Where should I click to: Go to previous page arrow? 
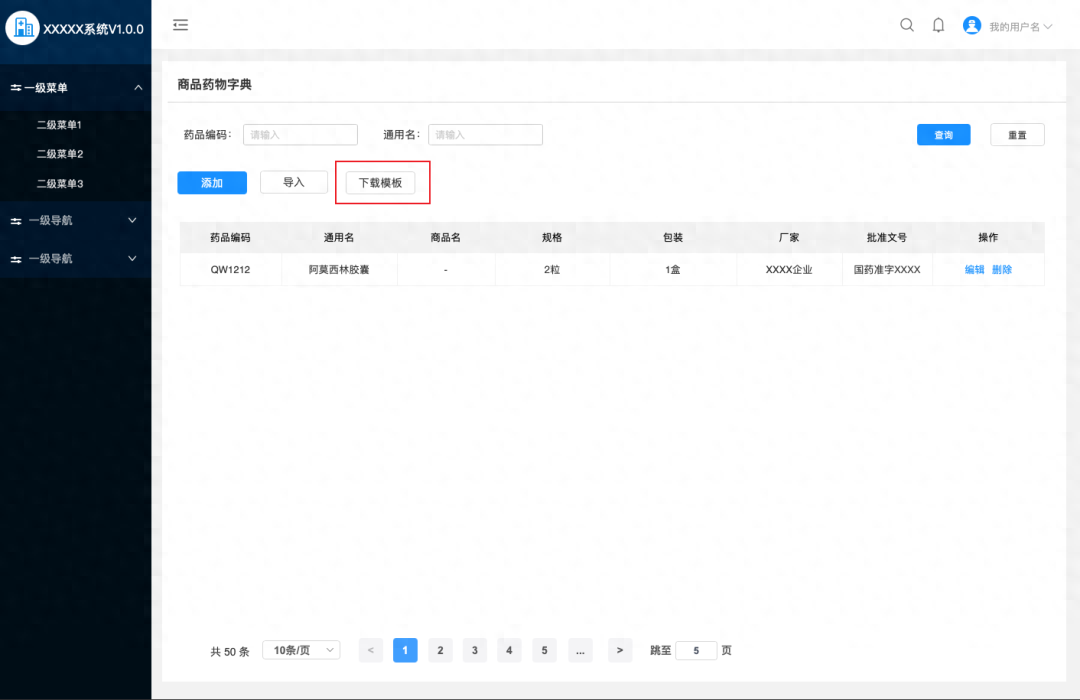[371, 650]
